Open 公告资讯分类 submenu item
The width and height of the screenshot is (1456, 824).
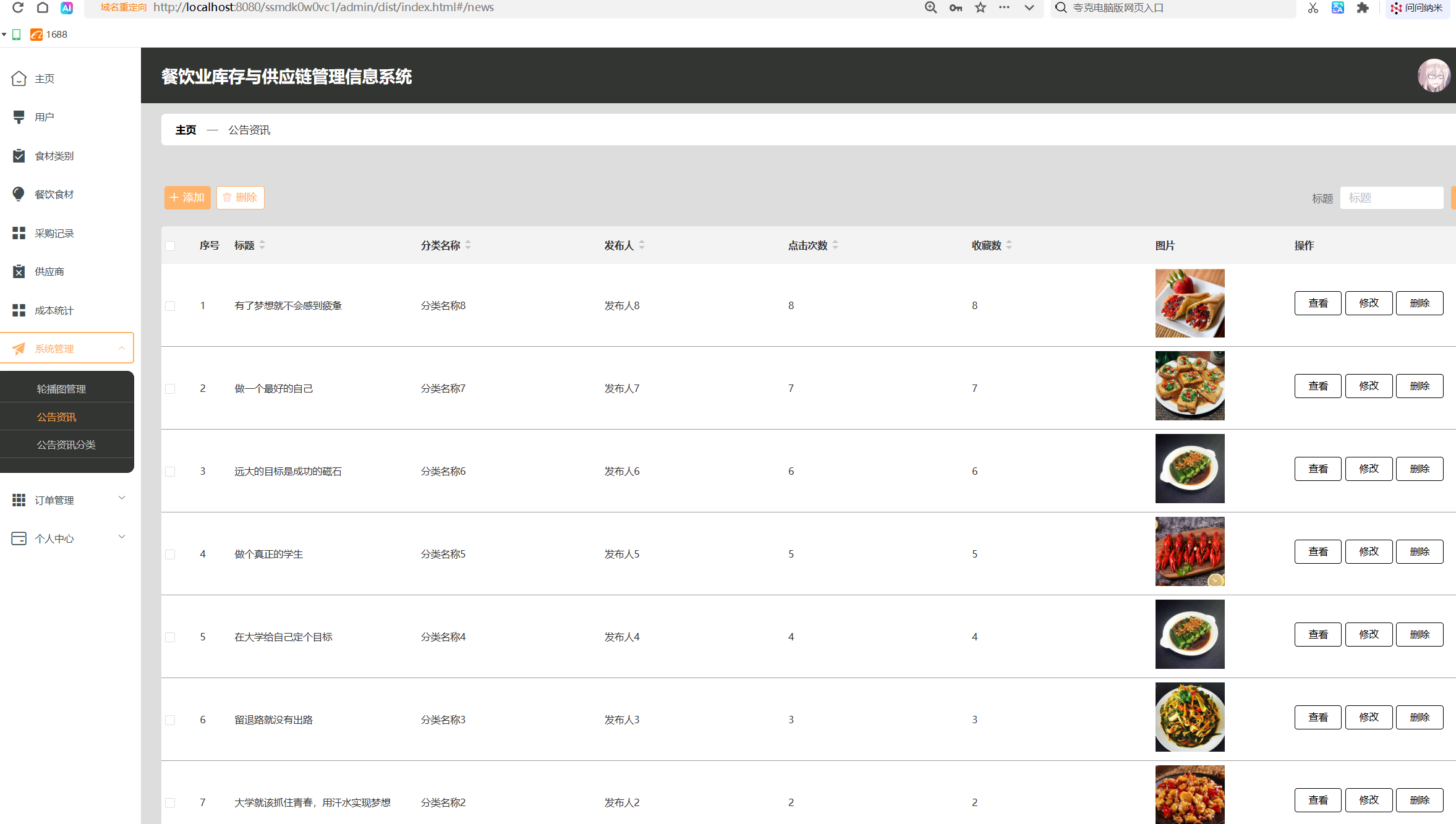[66, 444]
